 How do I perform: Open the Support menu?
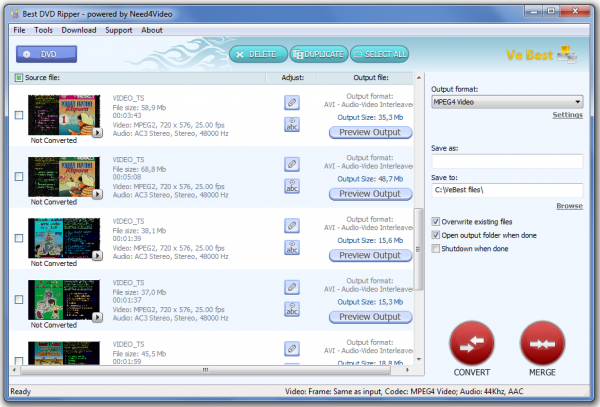coord(119,30)
